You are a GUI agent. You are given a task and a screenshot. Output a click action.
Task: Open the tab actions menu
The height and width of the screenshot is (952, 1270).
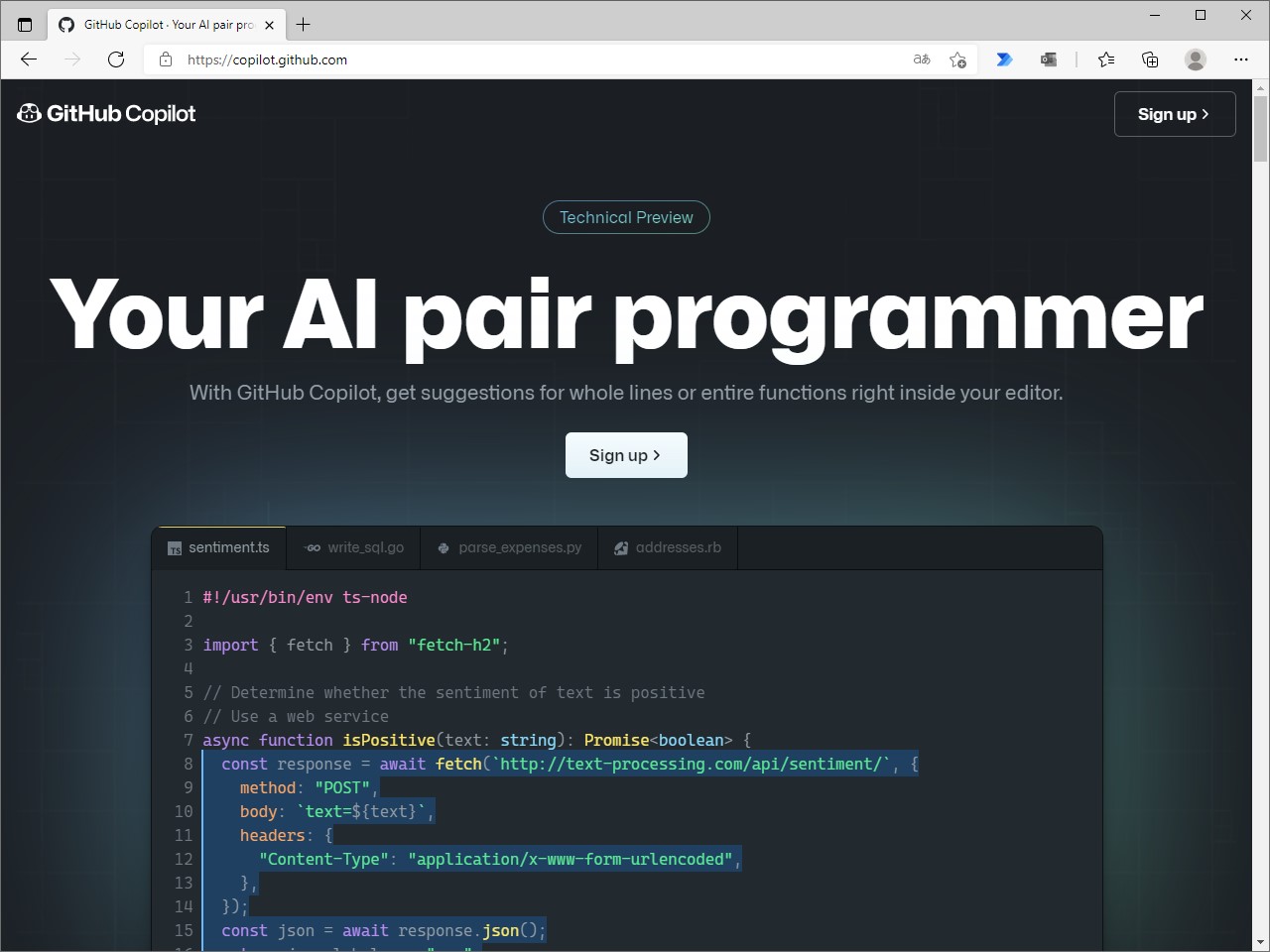click(x=25, y=24)
